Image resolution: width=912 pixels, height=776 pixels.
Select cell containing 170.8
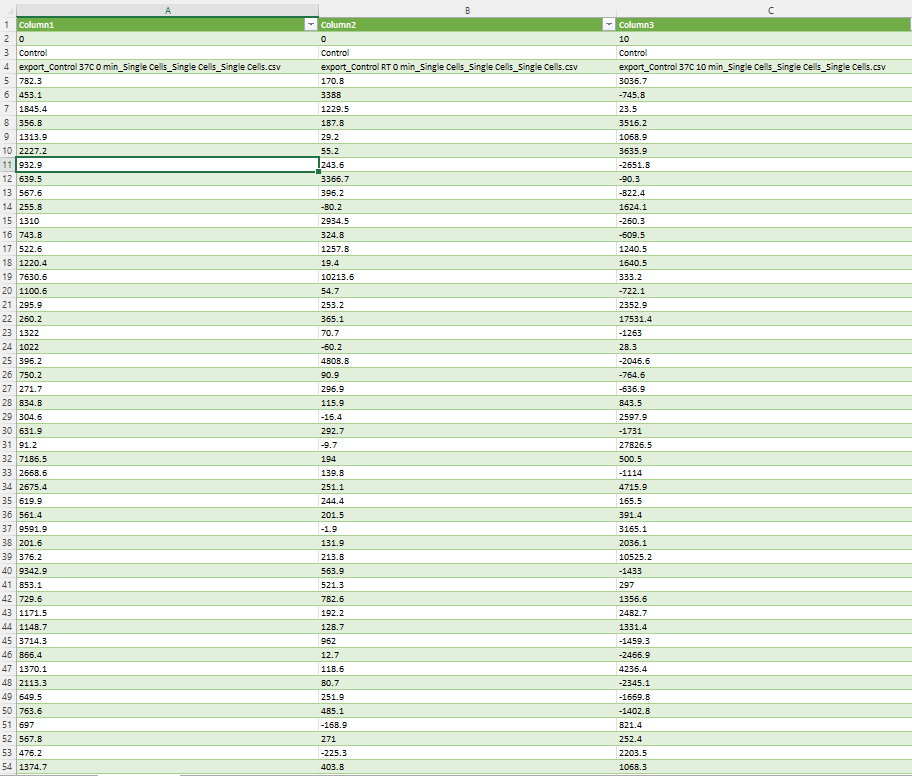pos(467,81)
